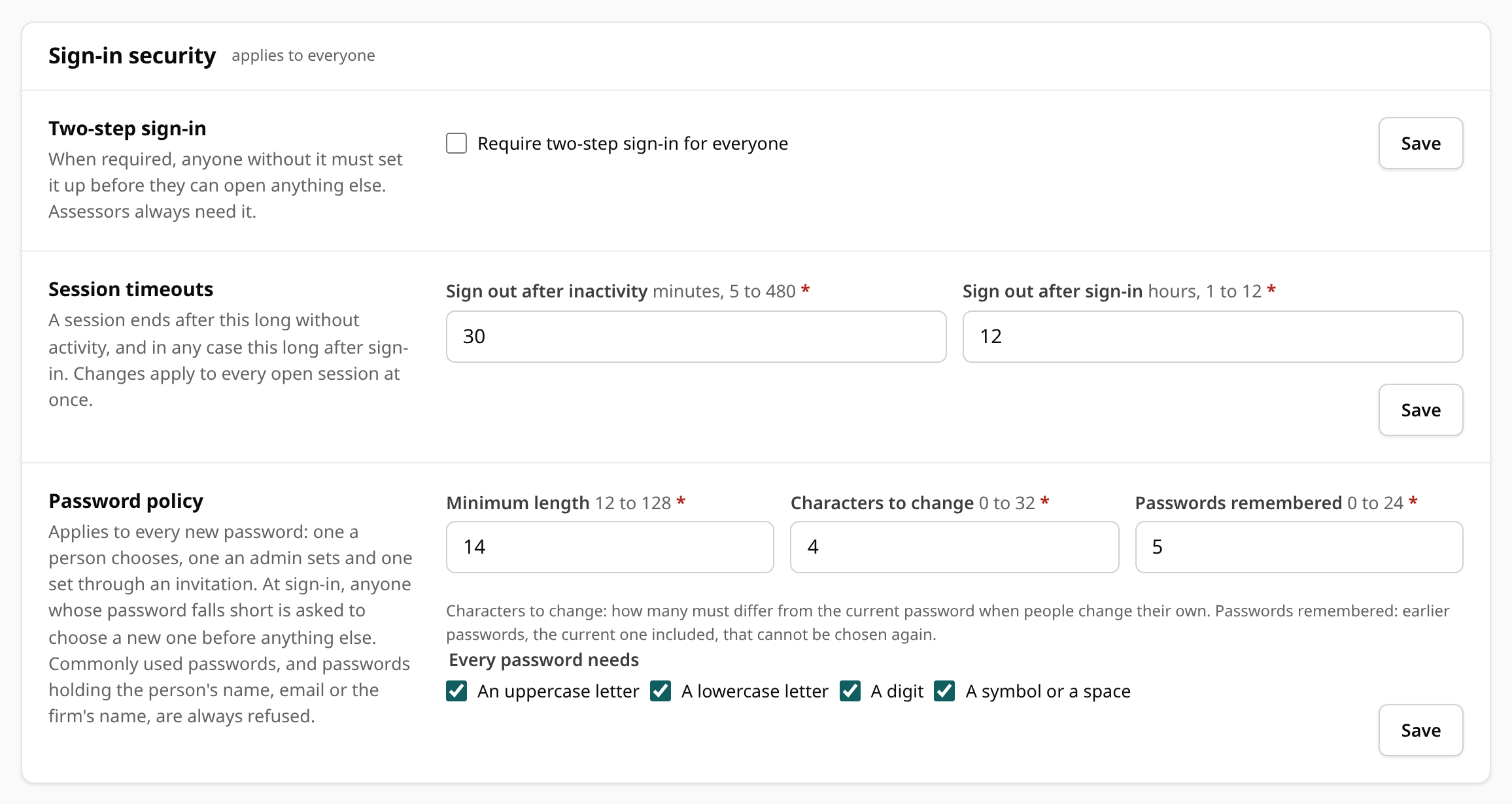Click the A symbol or a space label text
1512x804 pixels.
click(1048, 692)
